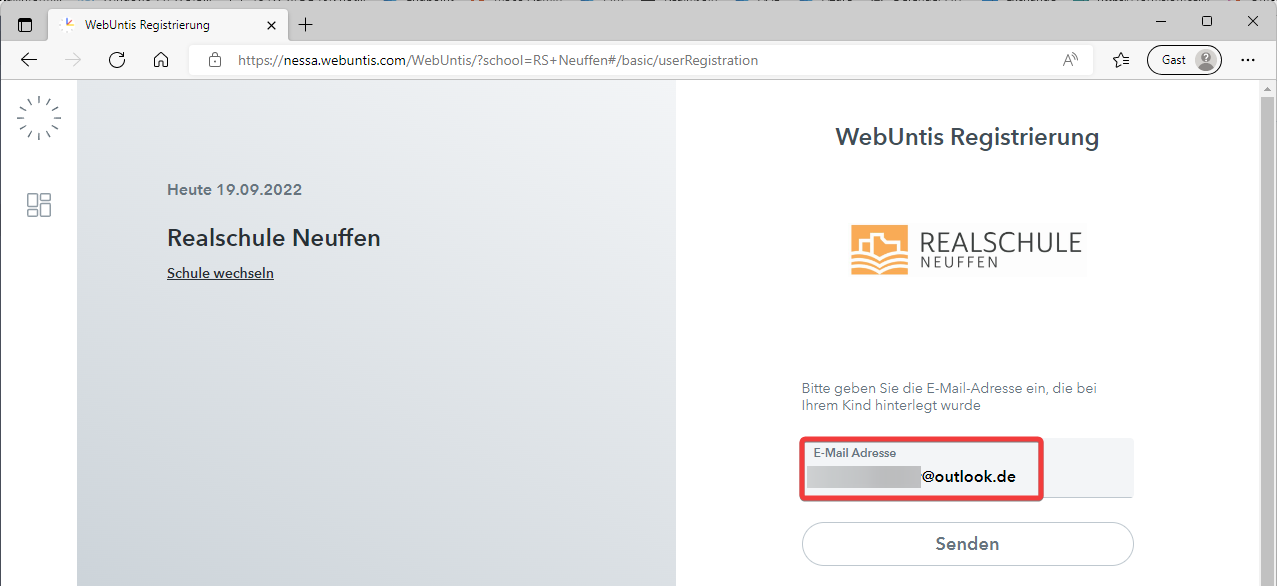The width and height of the screenshot is (1277, 586).
Task: Open the tab actions menu icon
Action: [25, 24]
